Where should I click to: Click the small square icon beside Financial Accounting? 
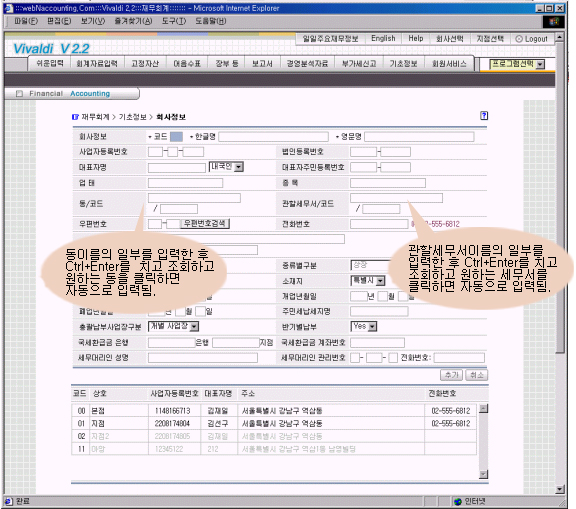(19, 94)
